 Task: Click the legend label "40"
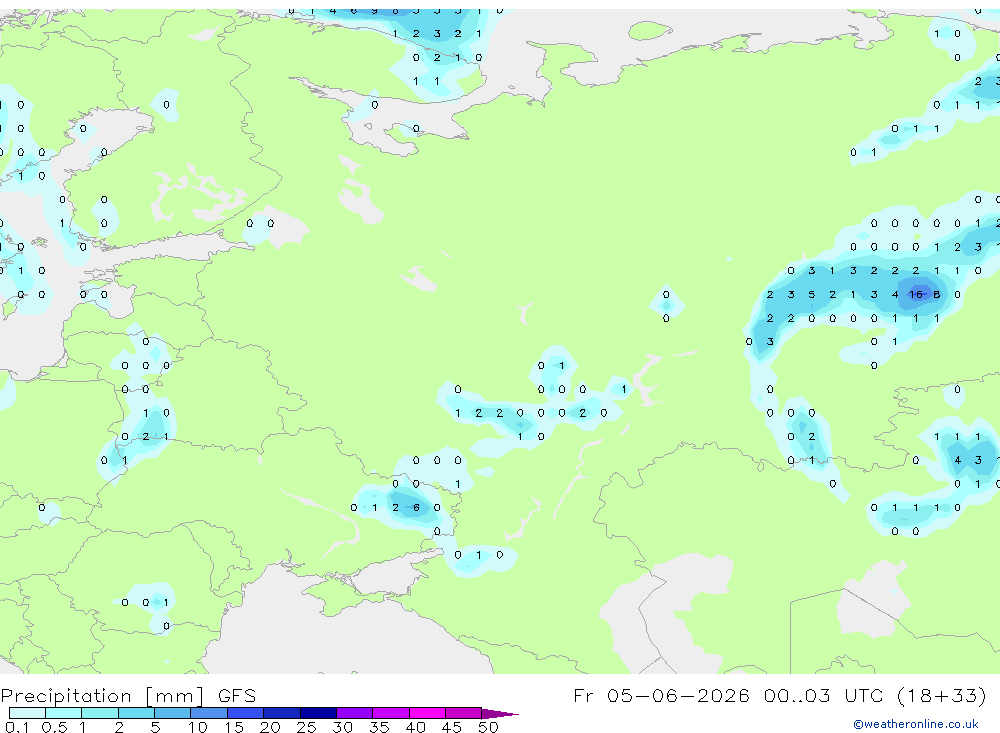(x=415, y=727)
